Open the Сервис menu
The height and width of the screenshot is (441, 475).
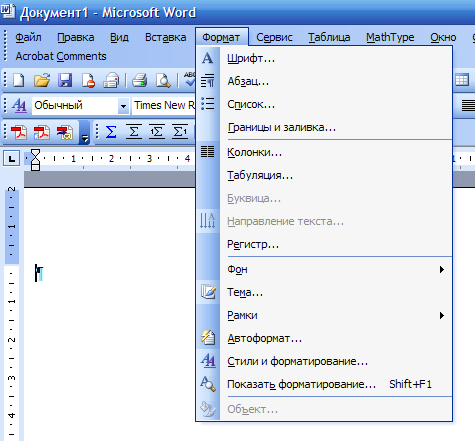274,37
